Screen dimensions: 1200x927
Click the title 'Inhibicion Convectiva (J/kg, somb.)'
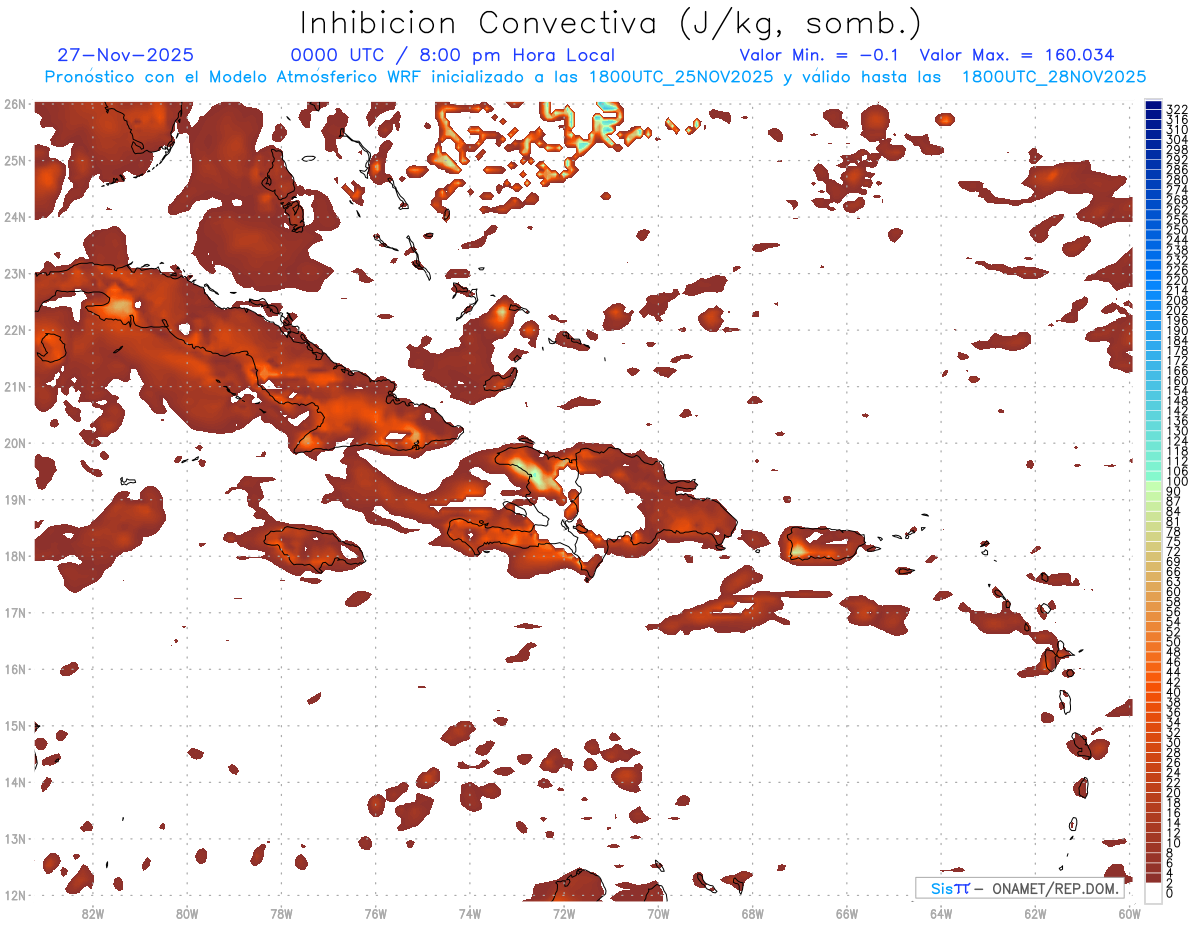(x=611, y=23)
